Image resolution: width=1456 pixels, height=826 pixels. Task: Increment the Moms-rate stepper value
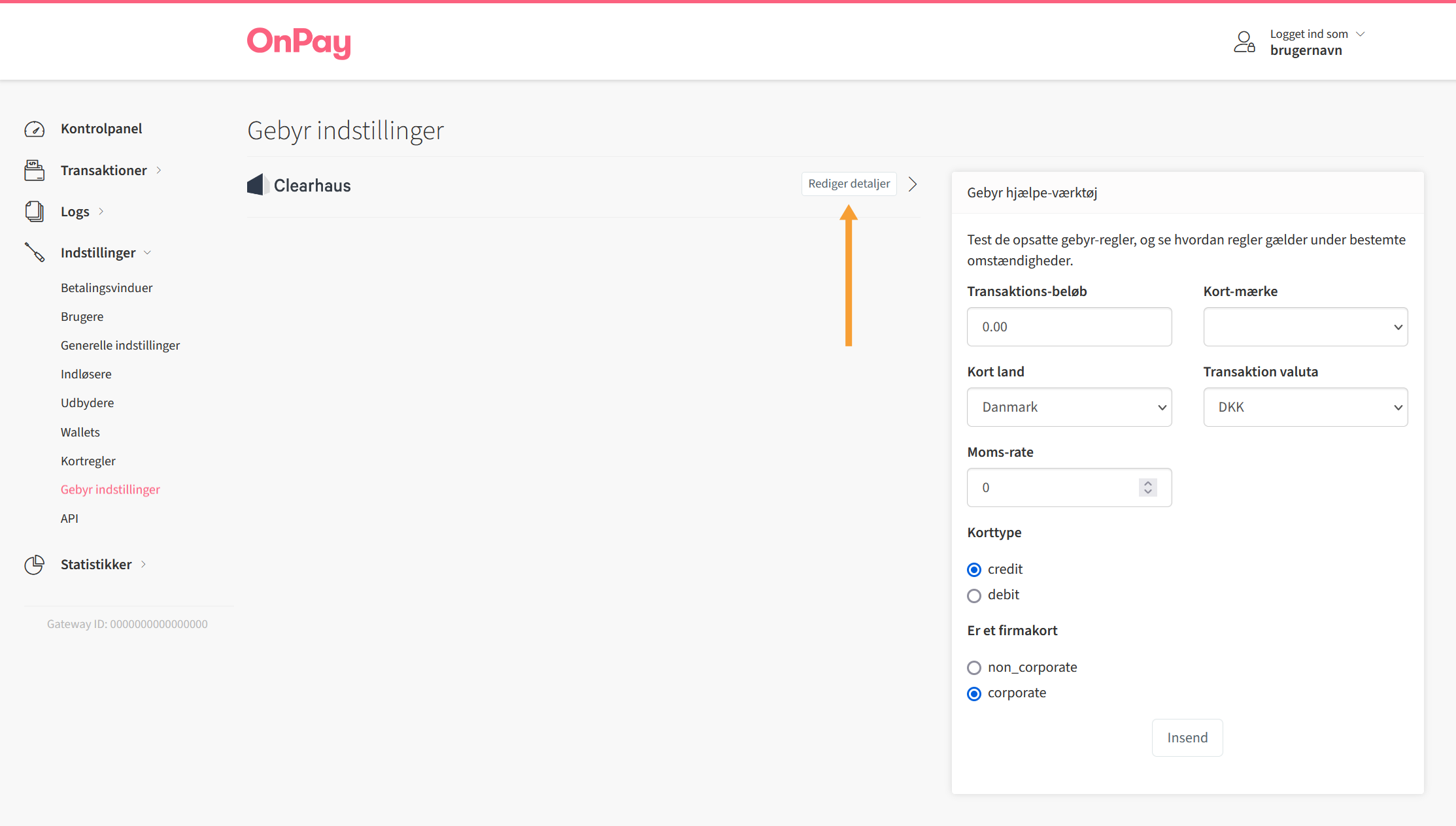coord(1148,482)
